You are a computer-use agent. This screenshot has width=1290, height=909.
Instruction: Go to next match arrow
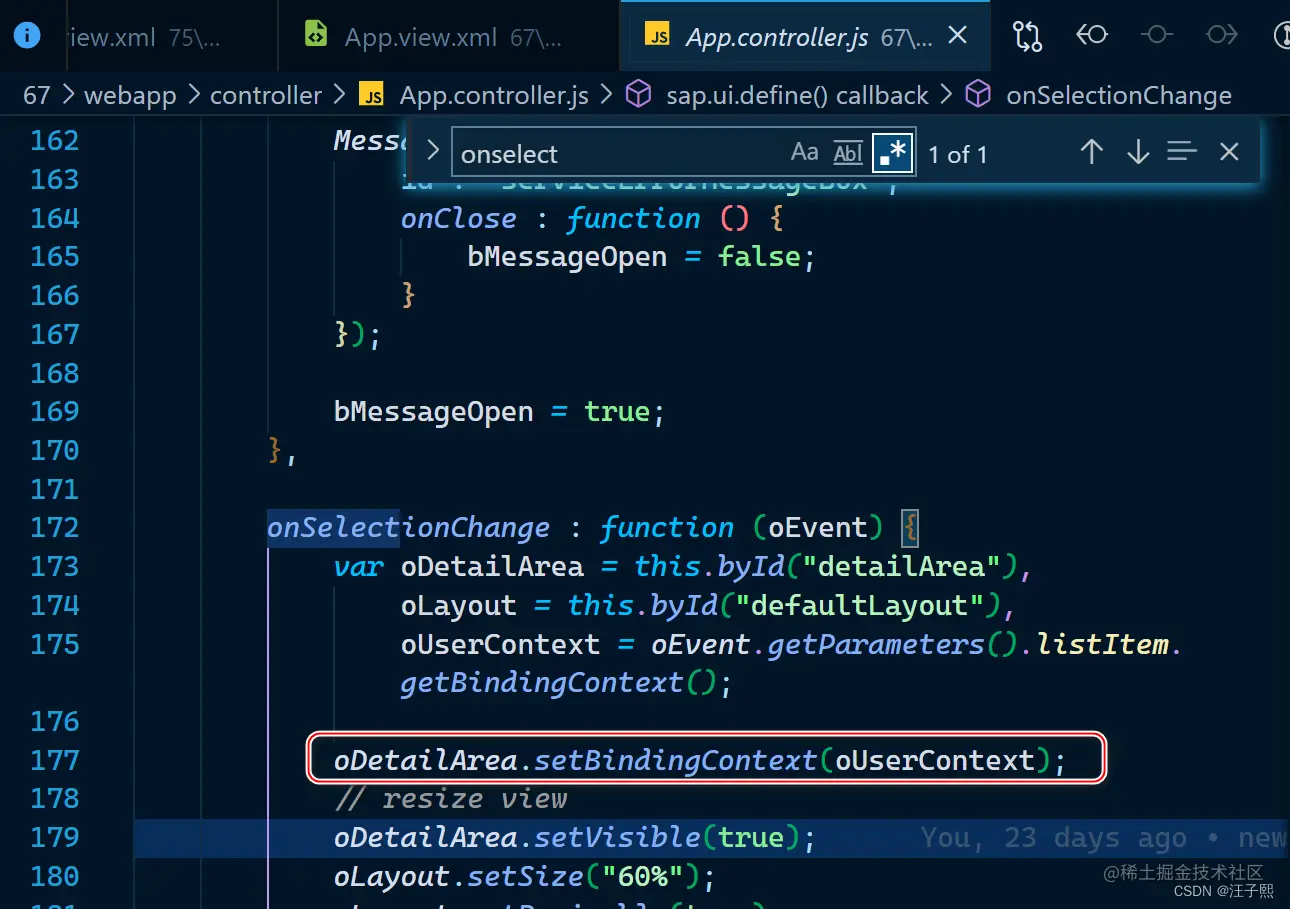pyautogui.click(x=1137, y=152)
